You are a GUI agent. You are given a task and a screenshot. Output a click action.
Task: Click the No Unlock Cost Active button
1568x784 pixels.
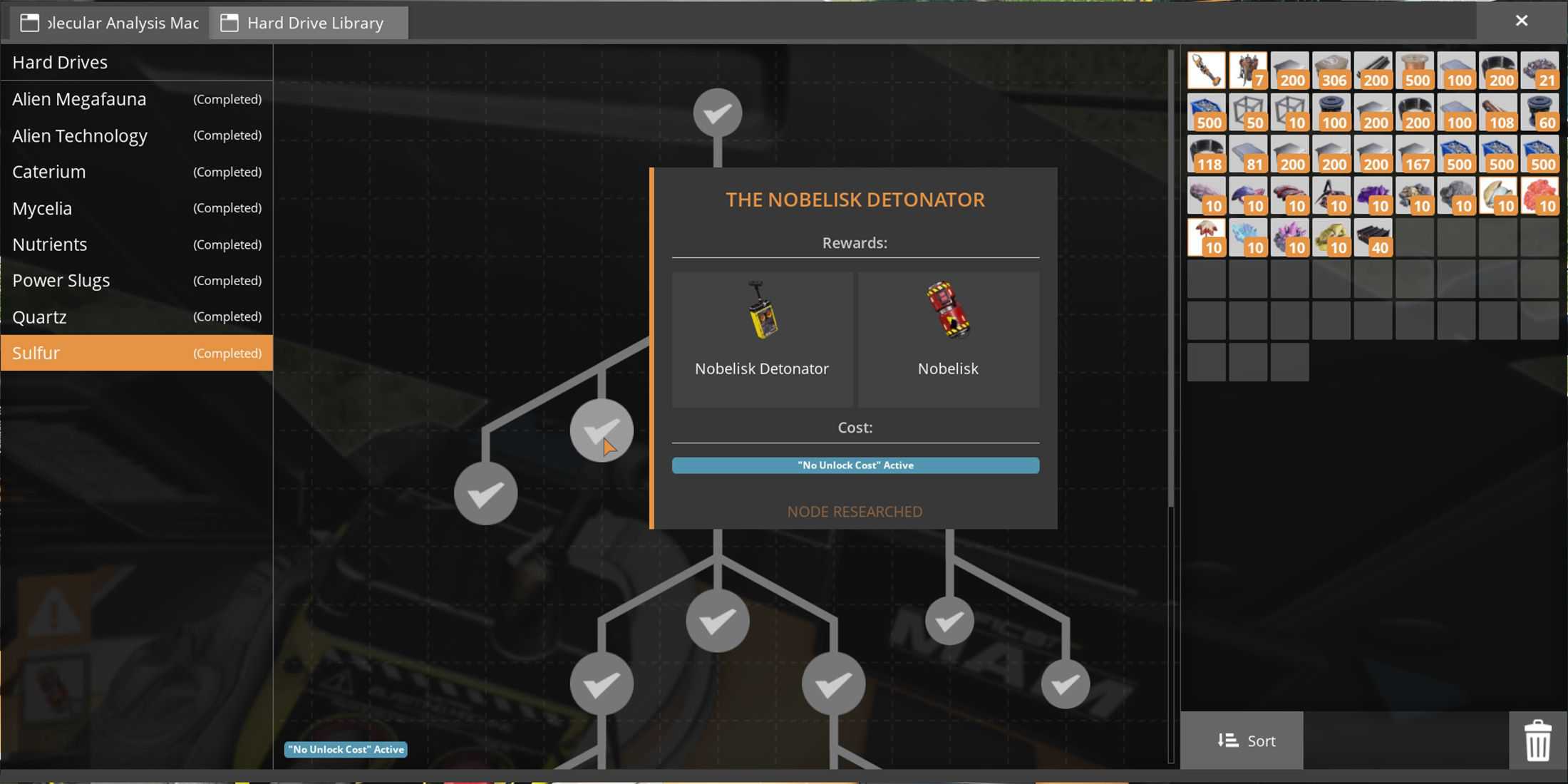click(855, 464)
